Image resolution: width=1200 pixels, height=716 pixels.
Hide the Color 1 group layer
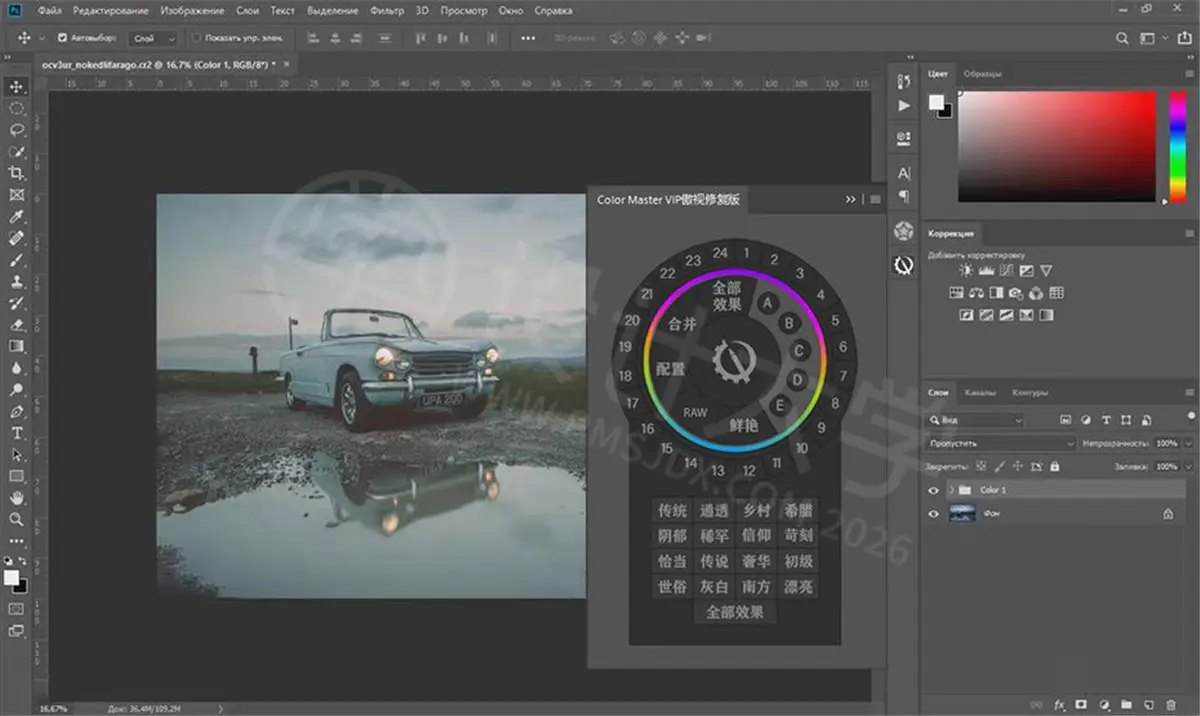coord(933,490)
